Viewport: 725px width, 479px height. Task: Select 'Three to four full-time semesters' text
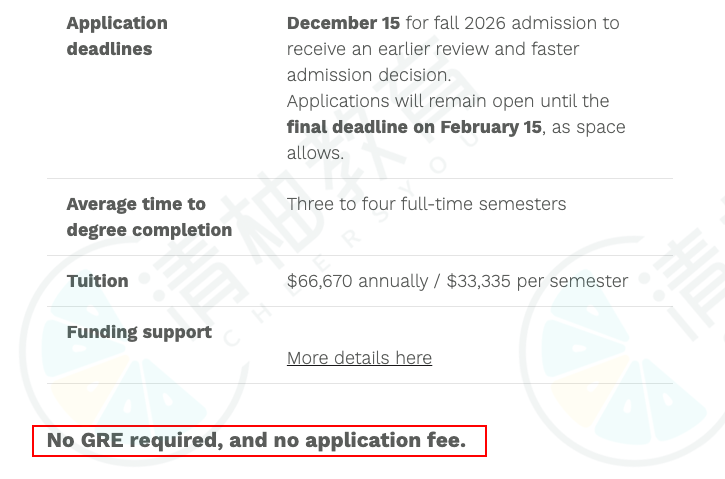426,204
